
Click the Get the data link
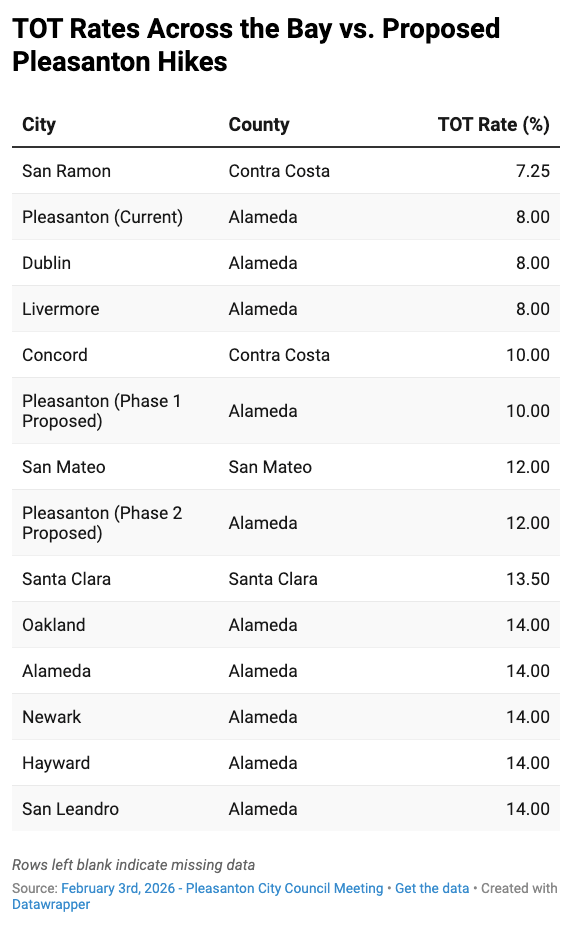pos(432,888)
